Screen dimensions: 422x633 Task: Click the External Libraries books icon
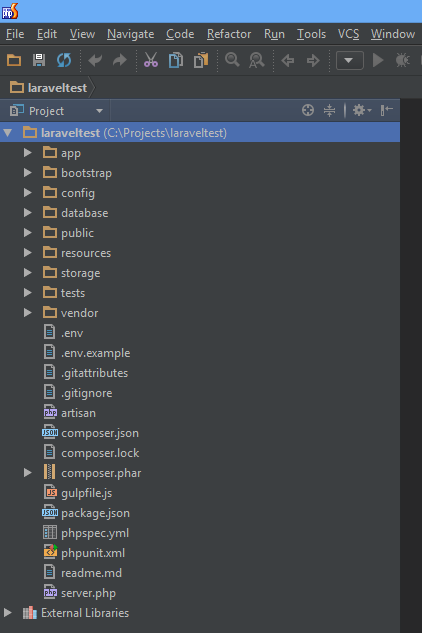pyautogui.click(x=29, y=613)
